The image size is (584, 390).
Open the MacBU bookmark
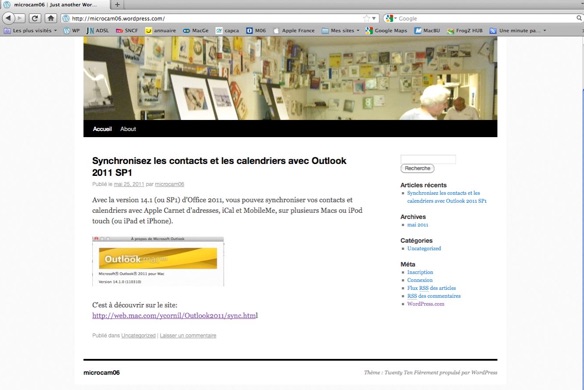(x=427, y=31)
